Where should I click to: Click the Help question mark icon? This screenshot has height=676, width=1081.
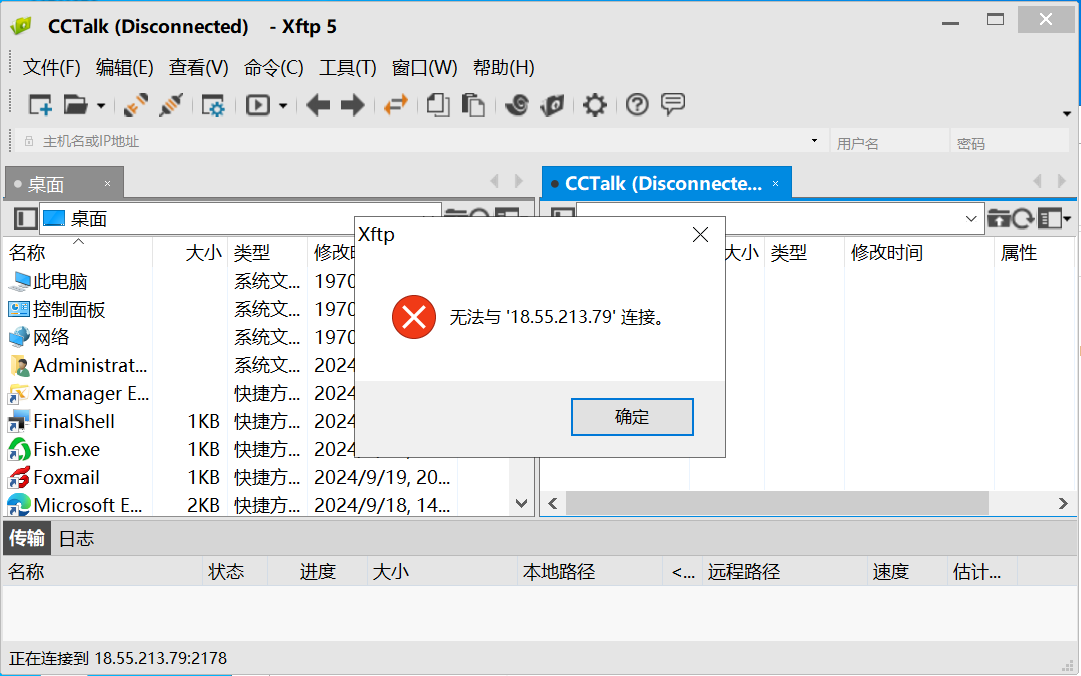tap(637, 105)
